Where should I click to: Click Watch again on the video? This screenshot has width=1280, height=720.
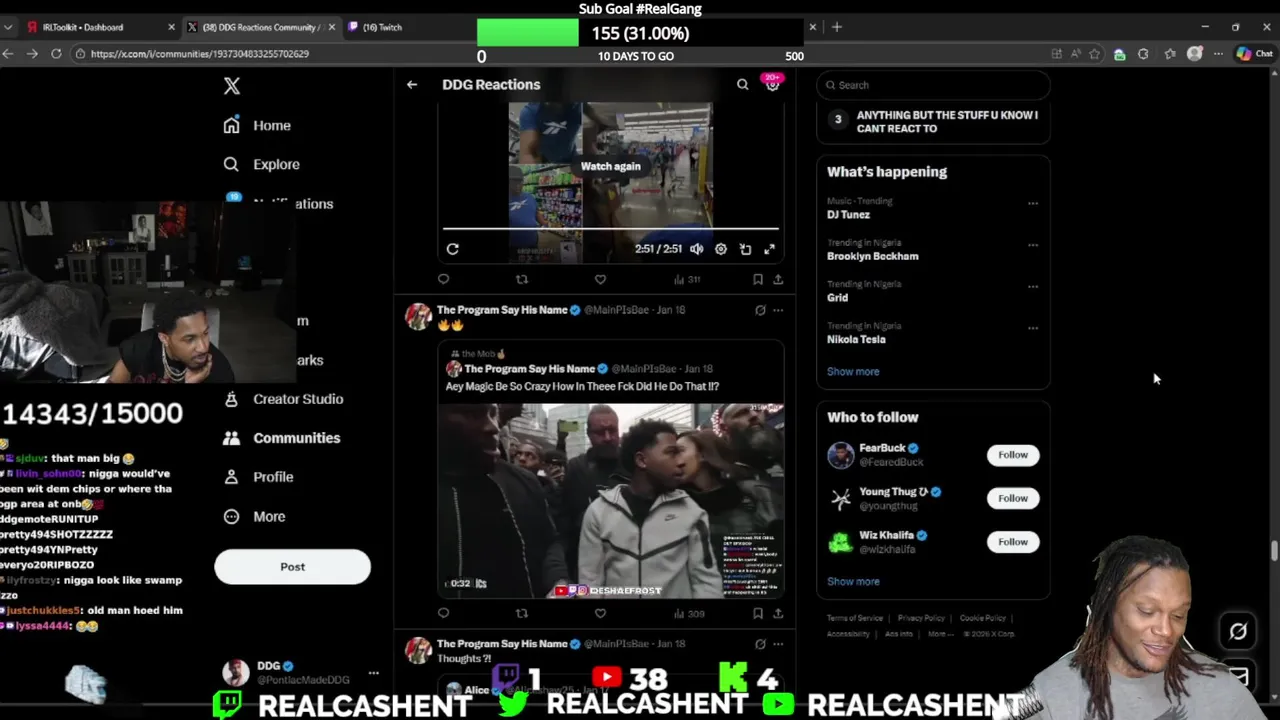pos(610,167)
